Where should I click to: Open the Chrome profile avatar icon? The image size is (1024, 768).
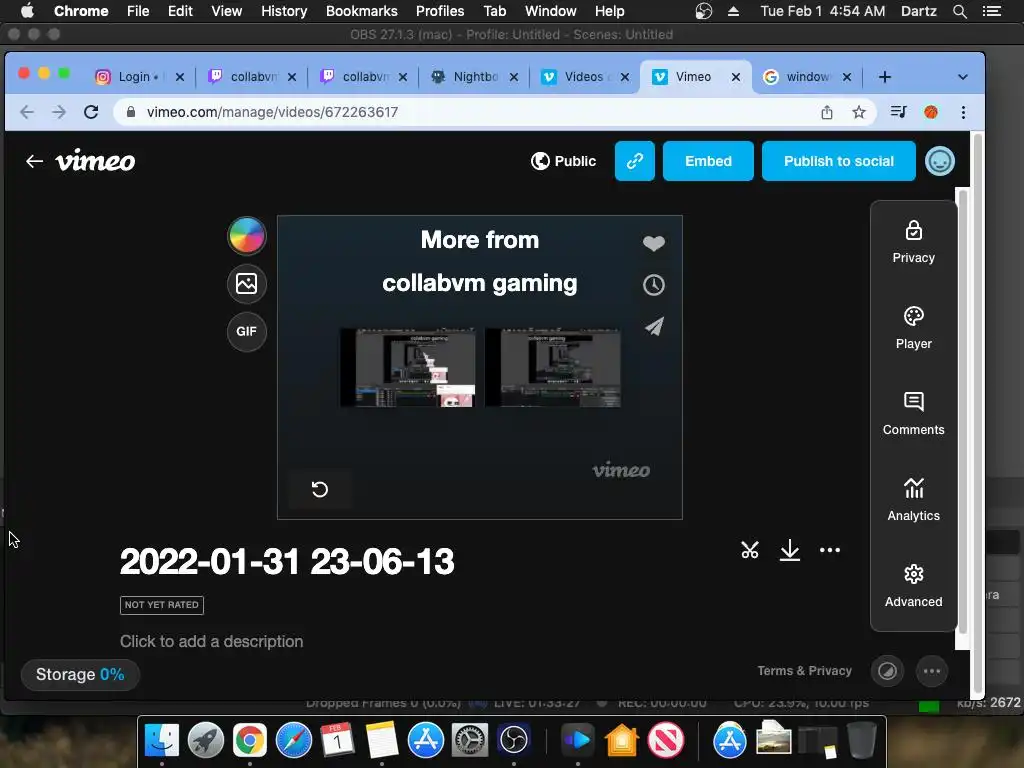931,112
